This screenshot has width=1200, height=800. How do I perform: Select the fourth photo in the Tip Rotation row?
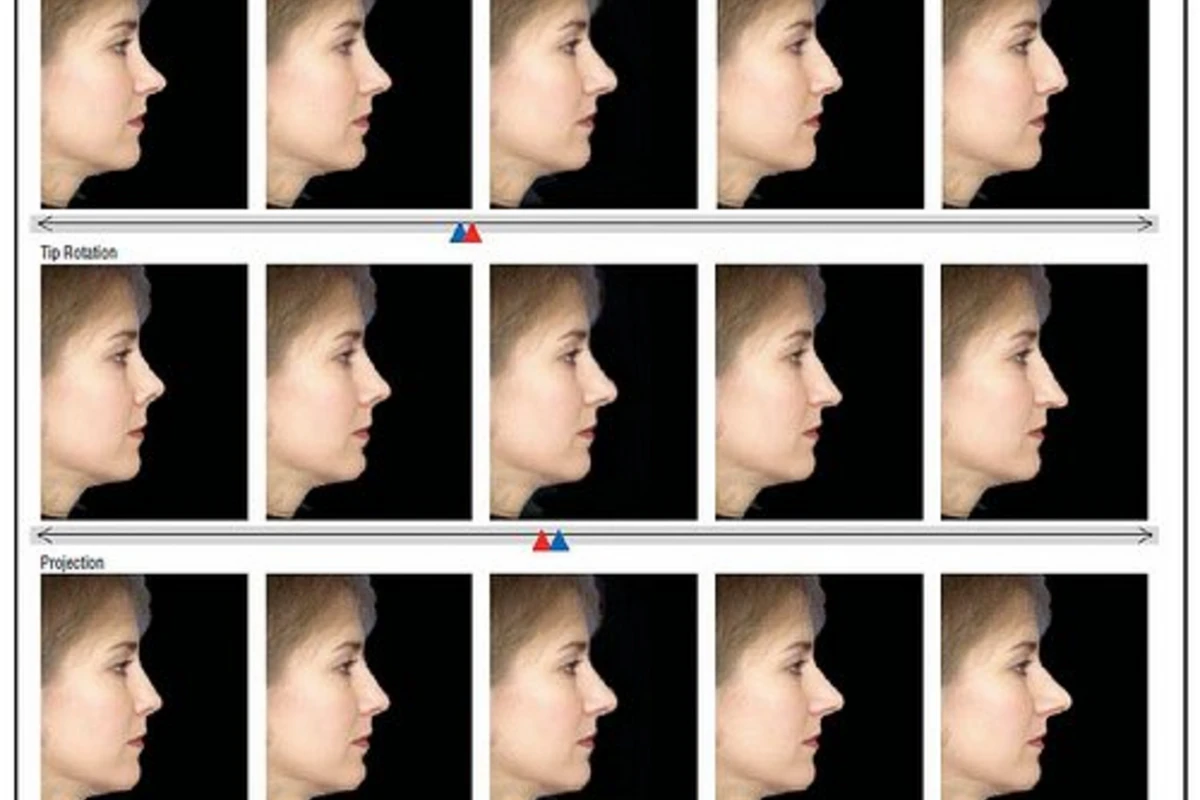tap(820, 392)
